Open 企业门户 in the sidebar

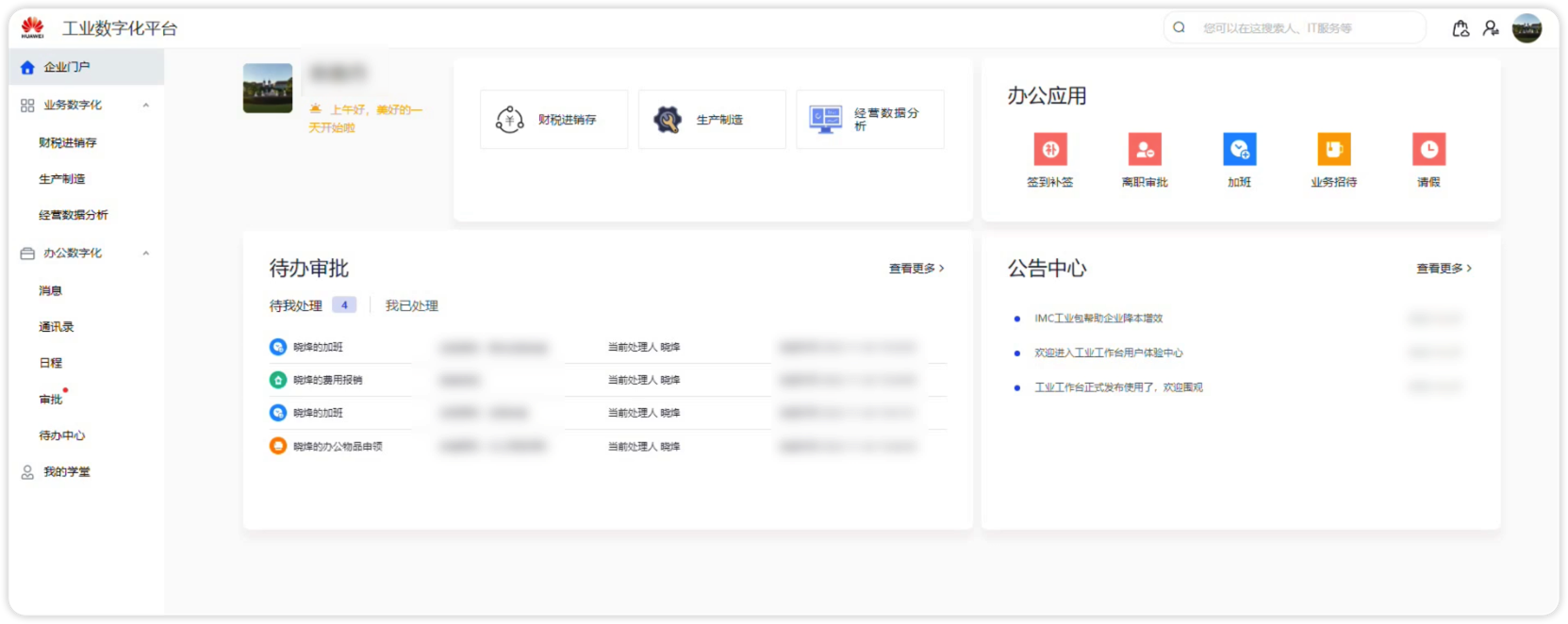[x=66, y=67]
